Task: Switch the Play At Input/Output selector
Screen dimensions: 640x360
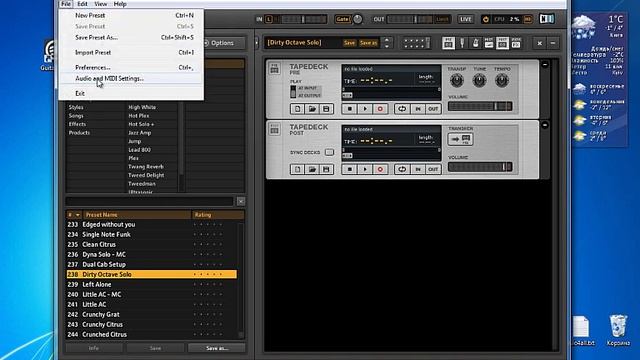Action: (293, 92)
